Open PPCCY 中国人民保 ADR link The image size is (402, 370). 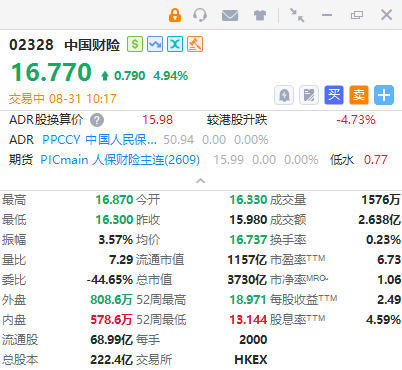(99, 140)
